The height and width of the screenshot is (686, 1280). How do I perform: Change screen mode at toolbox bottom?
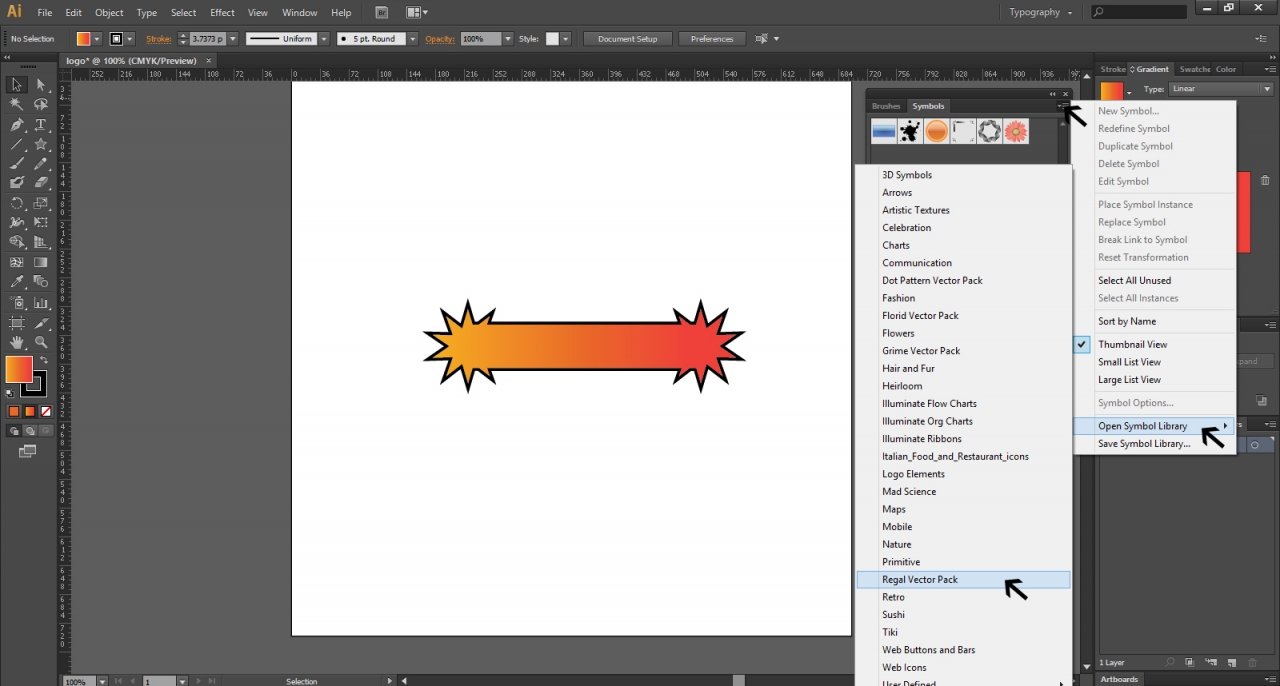[x=27, y=452]
